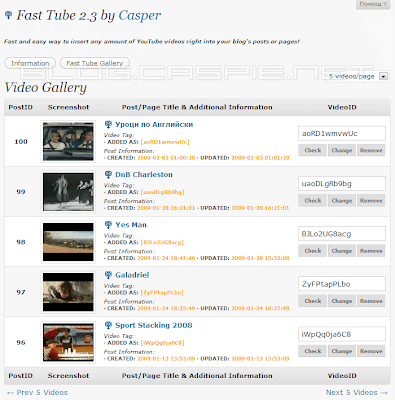
Task: Open the DnB Charleston post
Action: [144, 175]
